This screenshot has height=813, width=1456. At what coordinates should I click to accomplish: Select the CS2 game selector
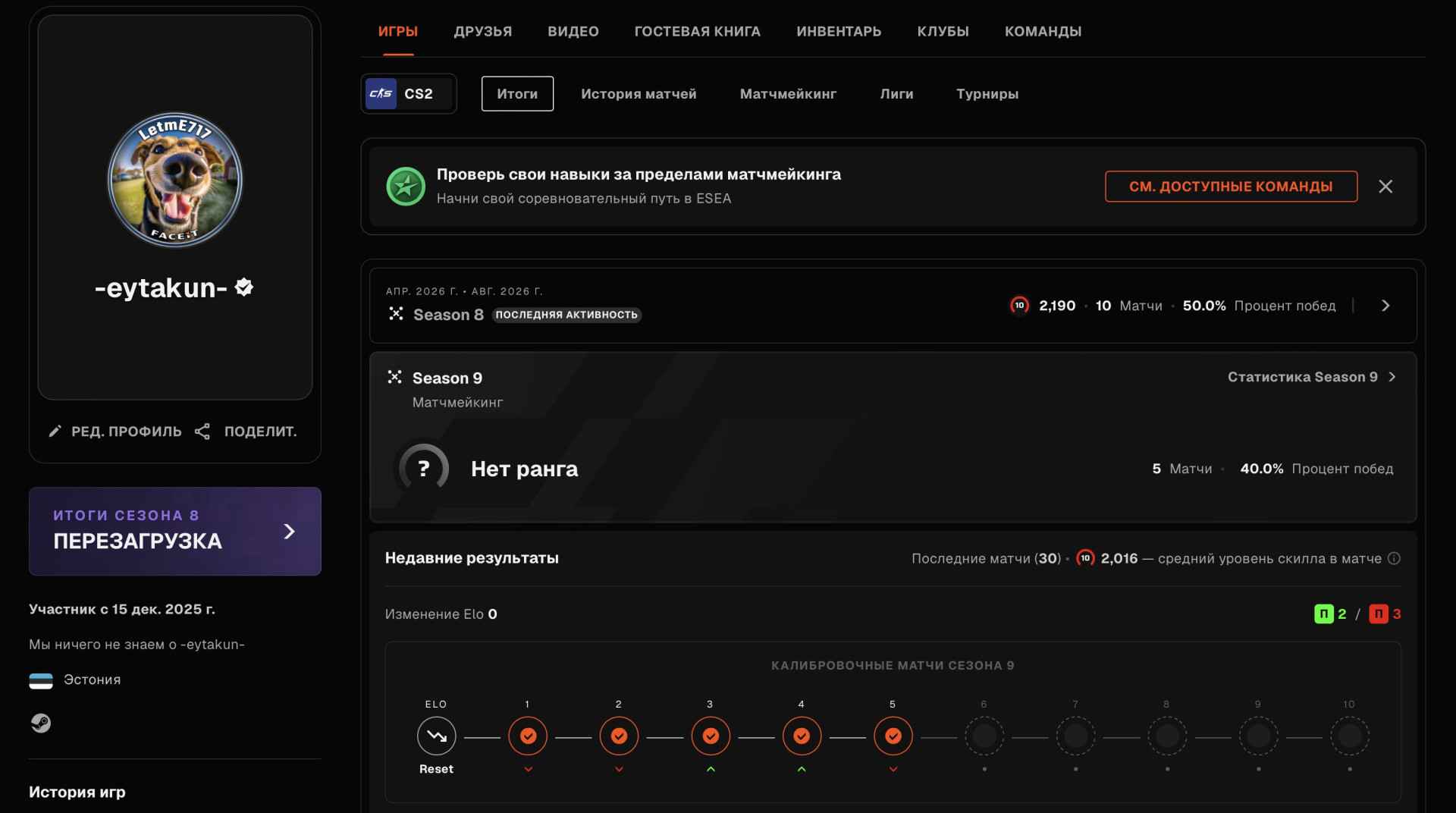409,94
